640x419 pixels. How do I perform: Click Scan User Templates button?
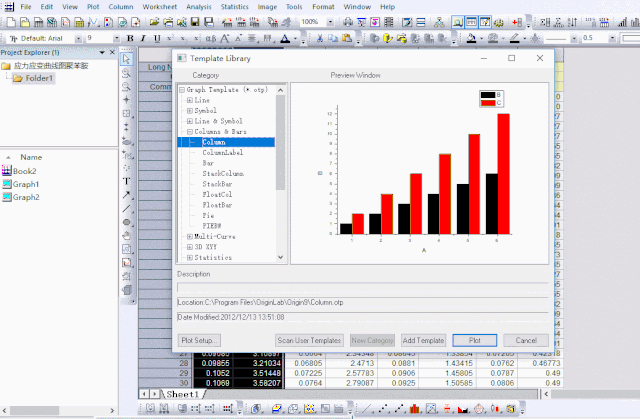click(x=309, y=340)
